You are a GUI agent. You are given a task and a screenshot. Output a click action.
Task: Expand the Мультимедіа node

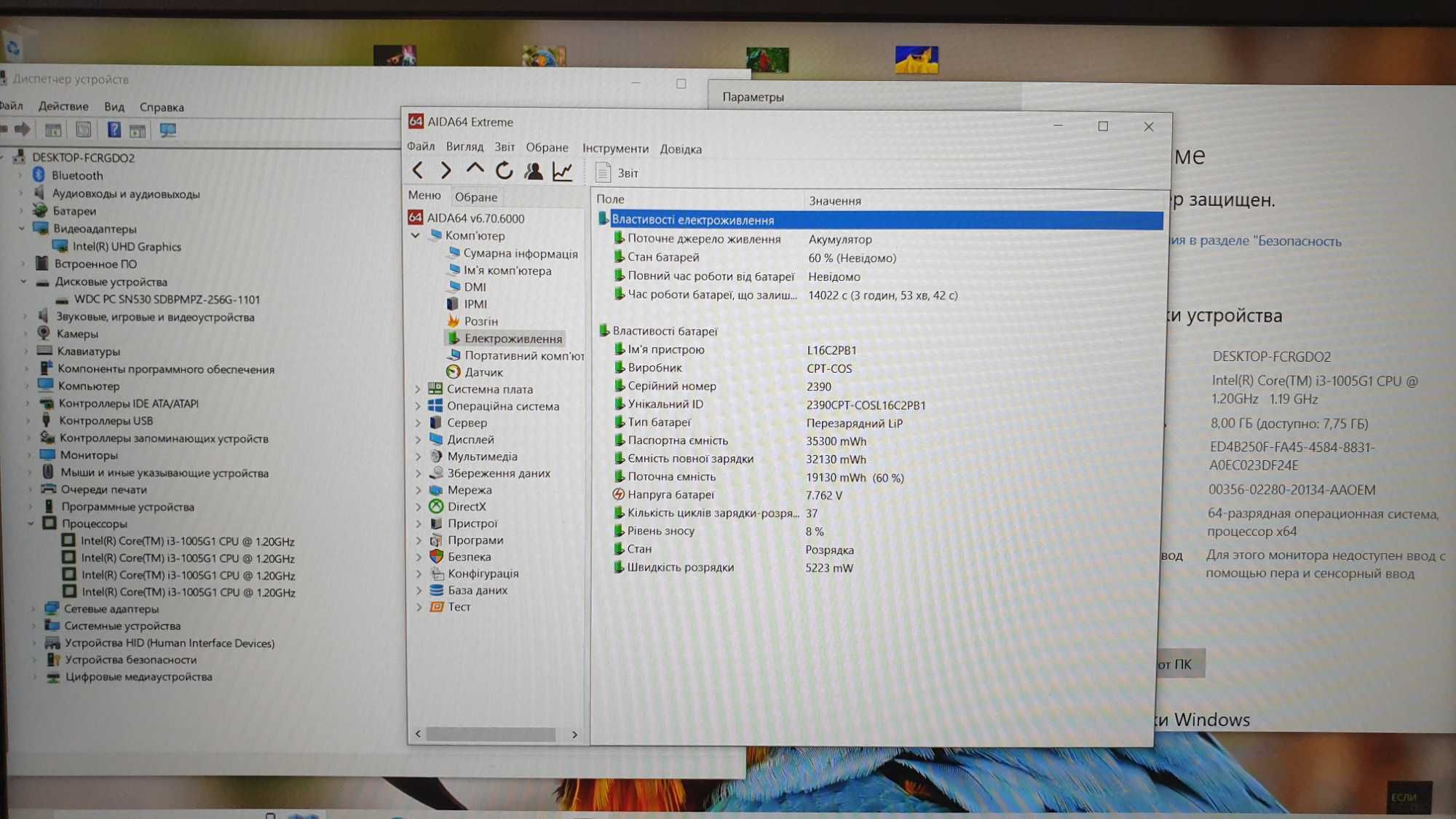point(418,456)
